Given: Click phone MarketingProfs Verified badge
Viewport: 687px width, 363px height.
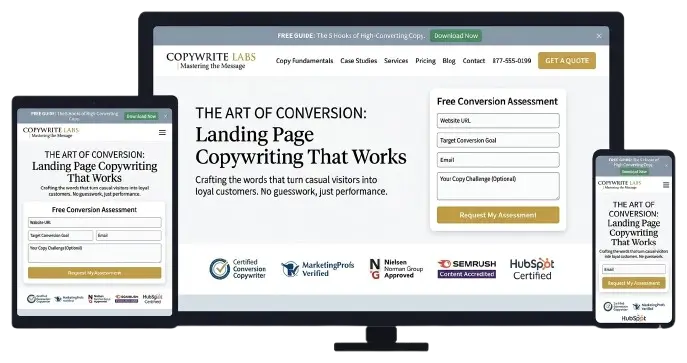Looking at the screenshot, I should pos(649,306).
